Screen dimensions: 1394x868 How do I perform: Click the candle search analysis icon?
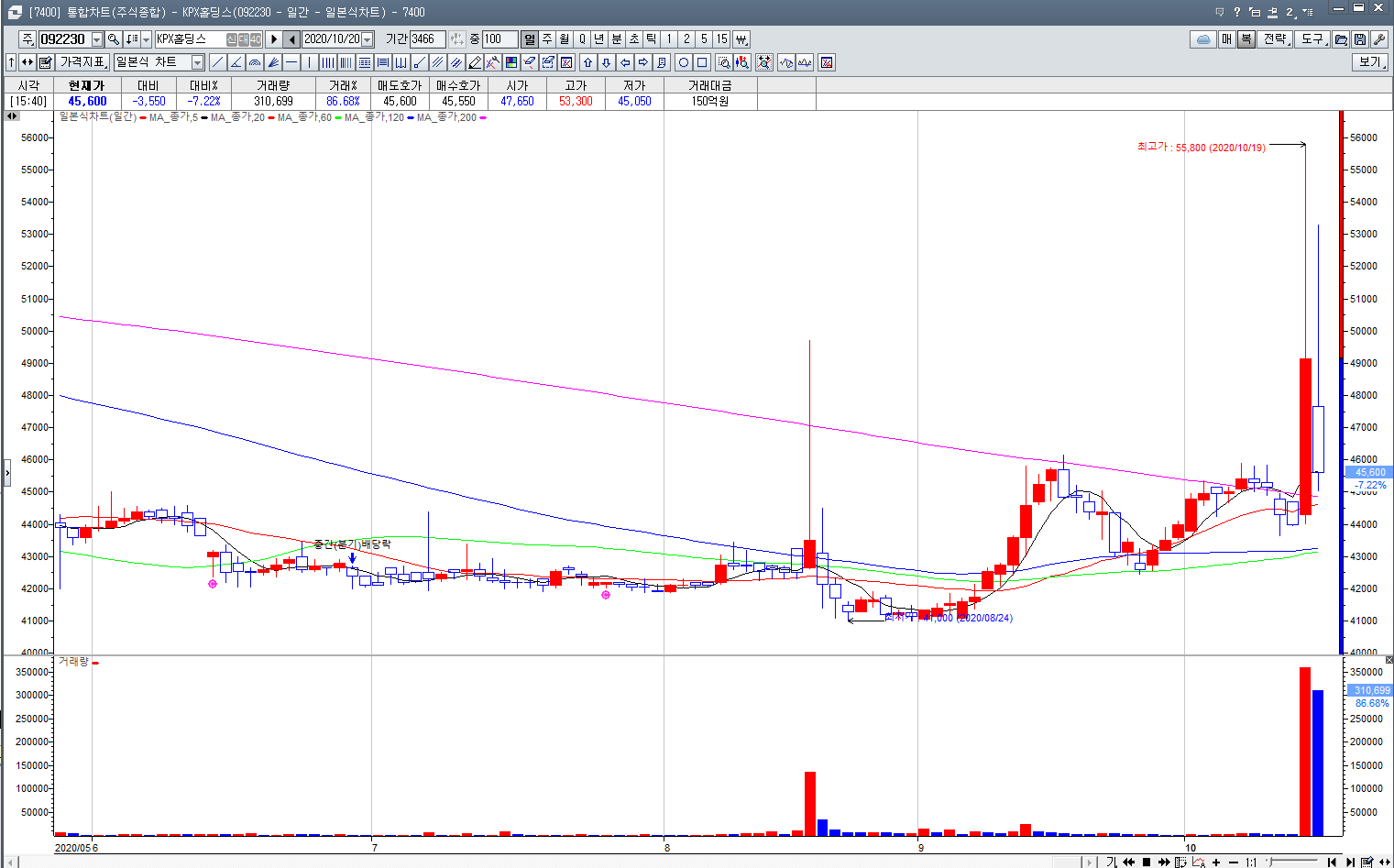click(x=742, y=62)
